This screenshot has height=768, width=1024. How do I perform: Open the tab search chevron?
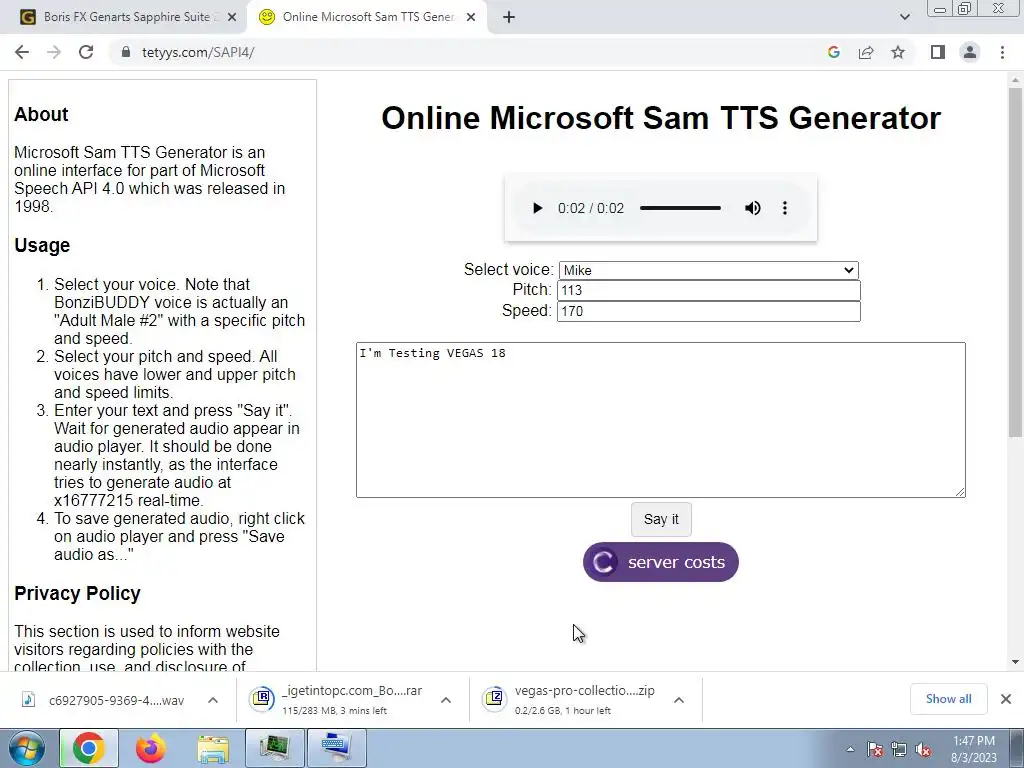(904, 18)
